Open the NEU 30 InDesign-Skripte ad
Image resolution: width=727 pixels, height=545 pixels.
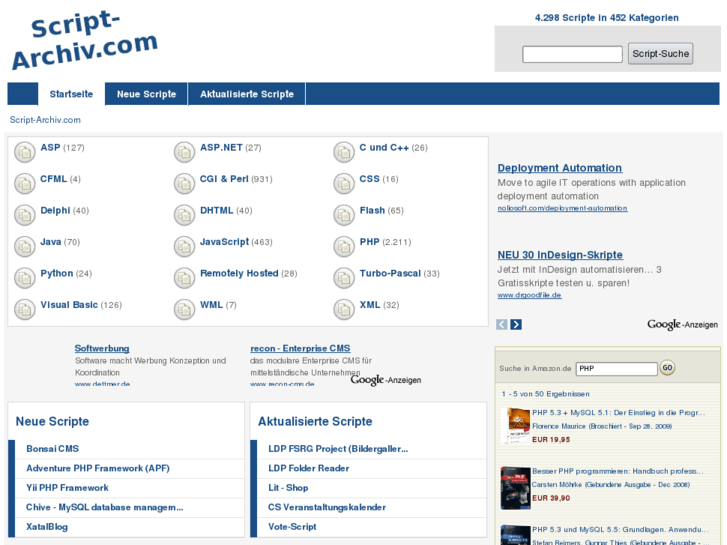[560, 255]
